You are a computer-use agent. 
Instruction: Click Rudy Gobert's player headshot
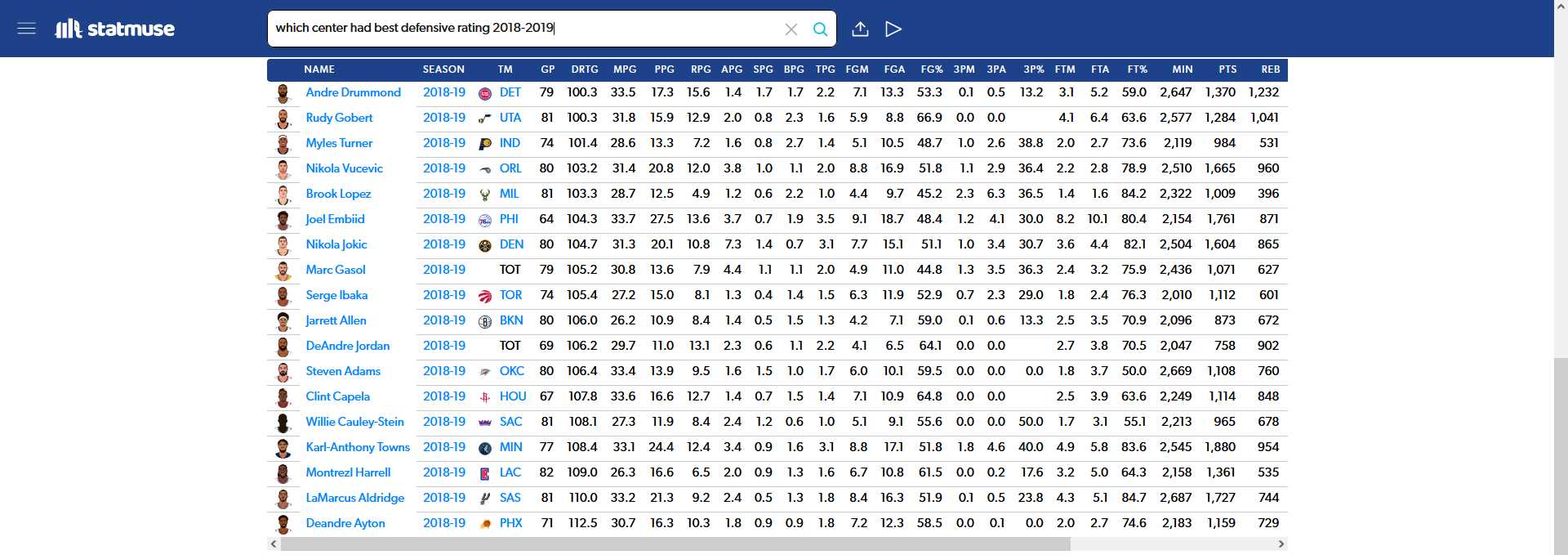[x=283, y=119]
